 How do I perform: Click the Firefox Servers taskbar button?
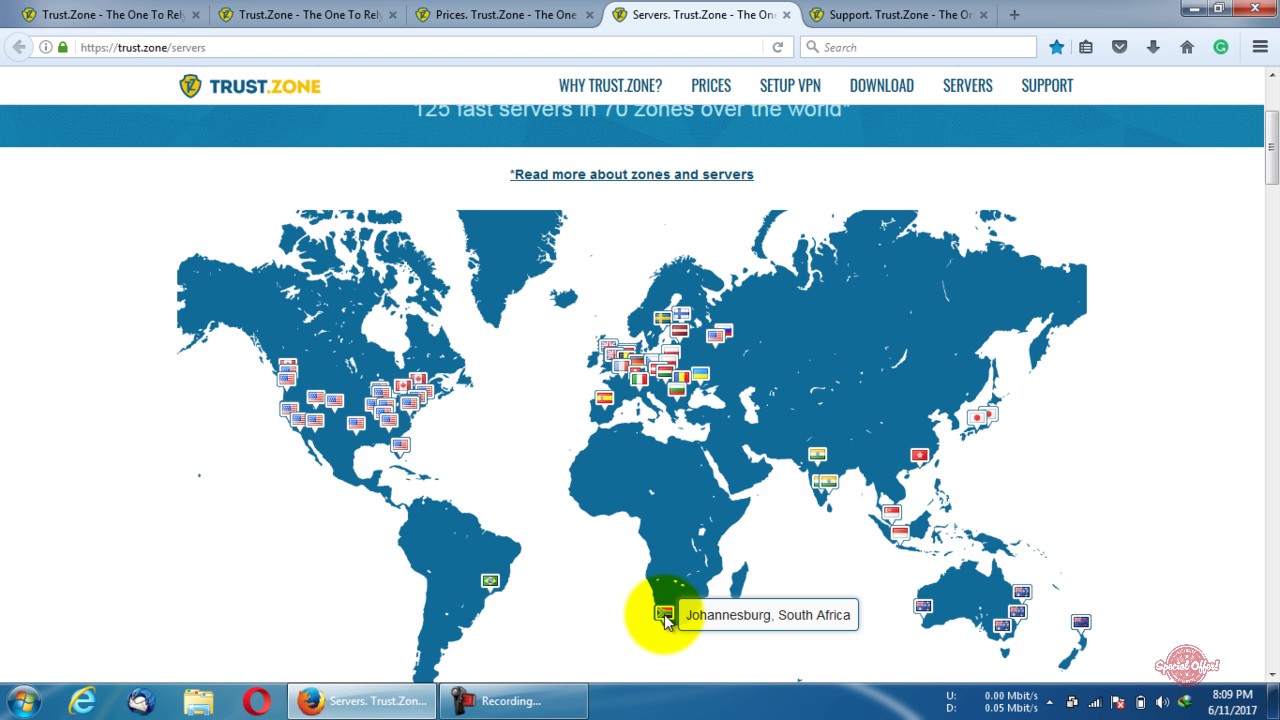(362, 701)
